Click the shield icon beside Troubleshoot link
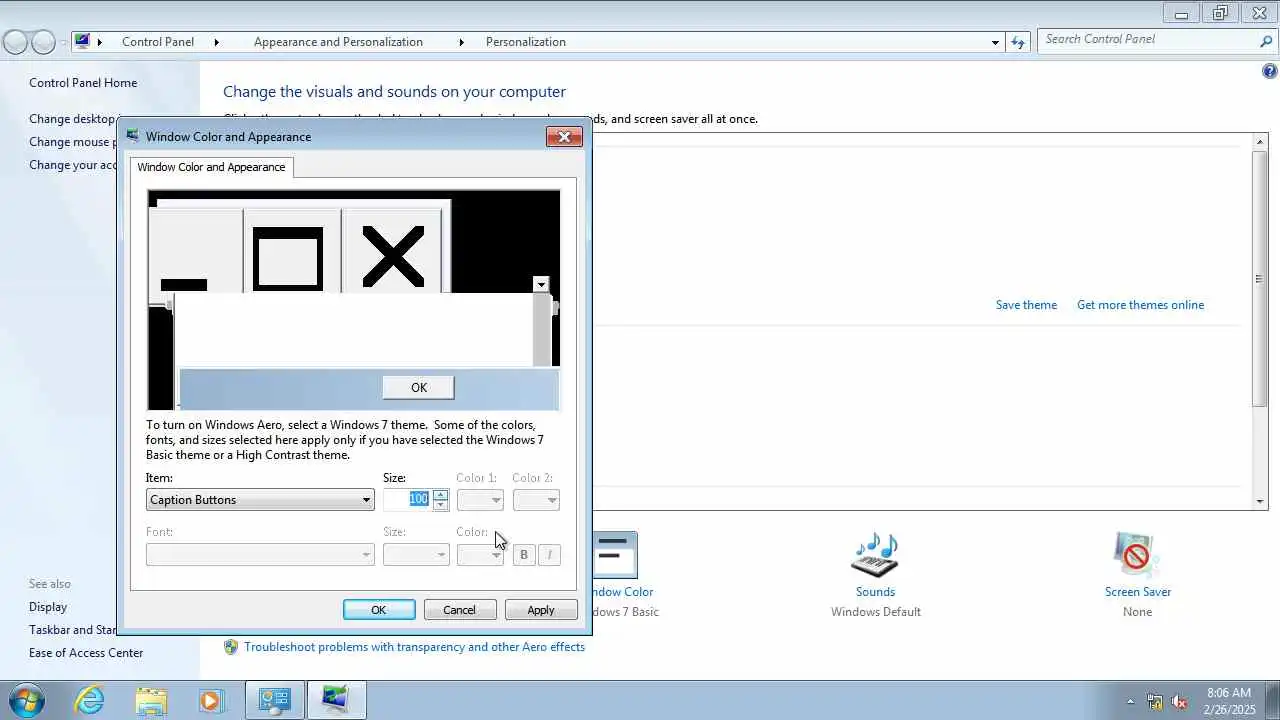Image resolution: width=1280 pixels, height=720 pixels. point(231,647)
